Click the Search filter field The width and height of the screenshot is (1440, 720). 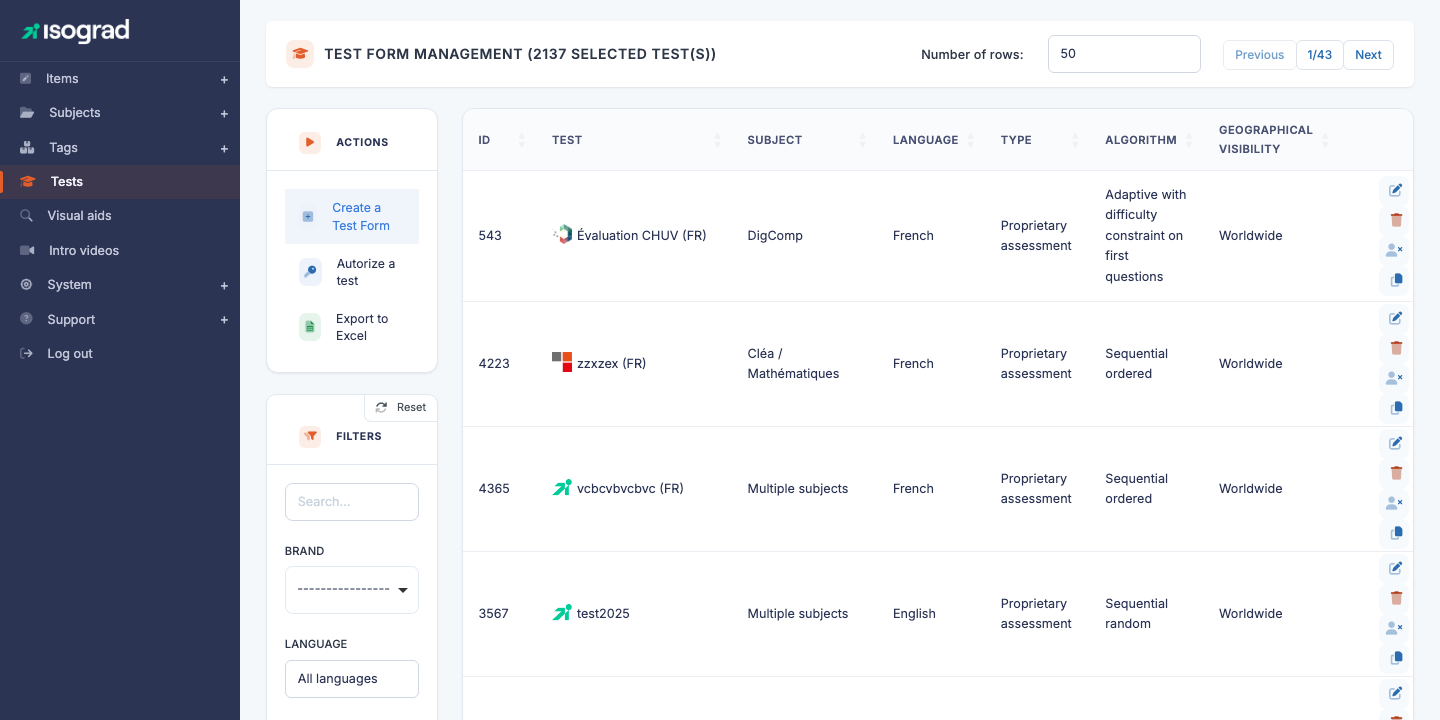point(352,502)
